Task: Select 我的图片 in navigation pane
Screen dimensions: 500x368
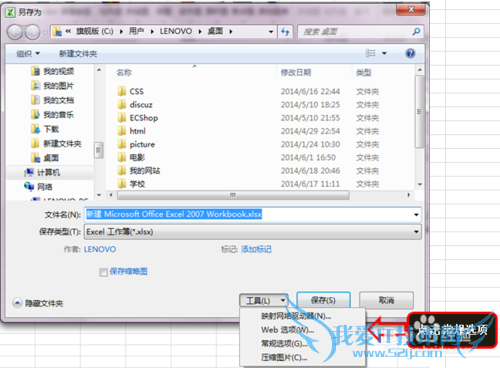Action: (x=52, y=86)
